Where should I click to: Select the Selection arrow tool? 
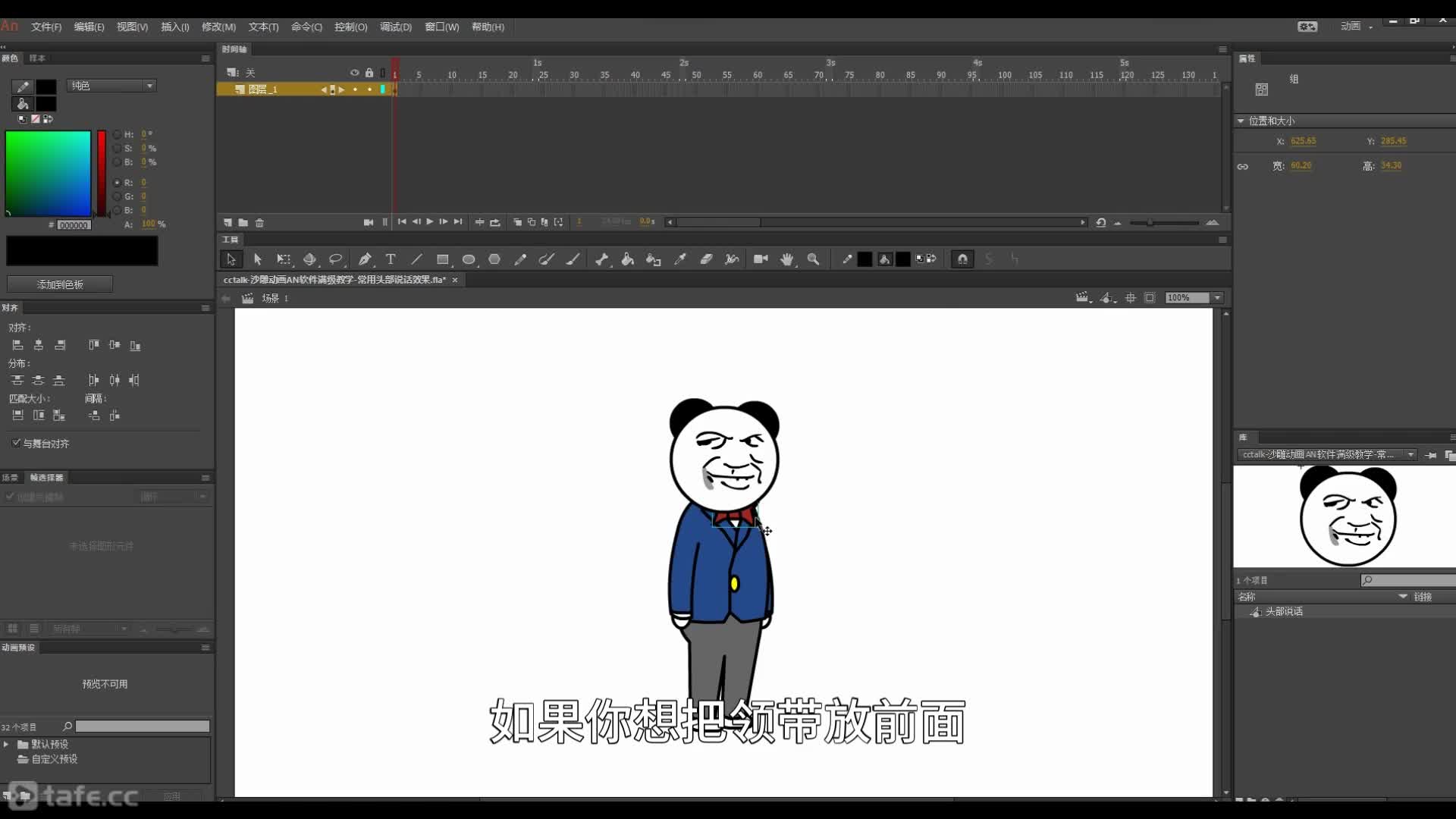231,259
